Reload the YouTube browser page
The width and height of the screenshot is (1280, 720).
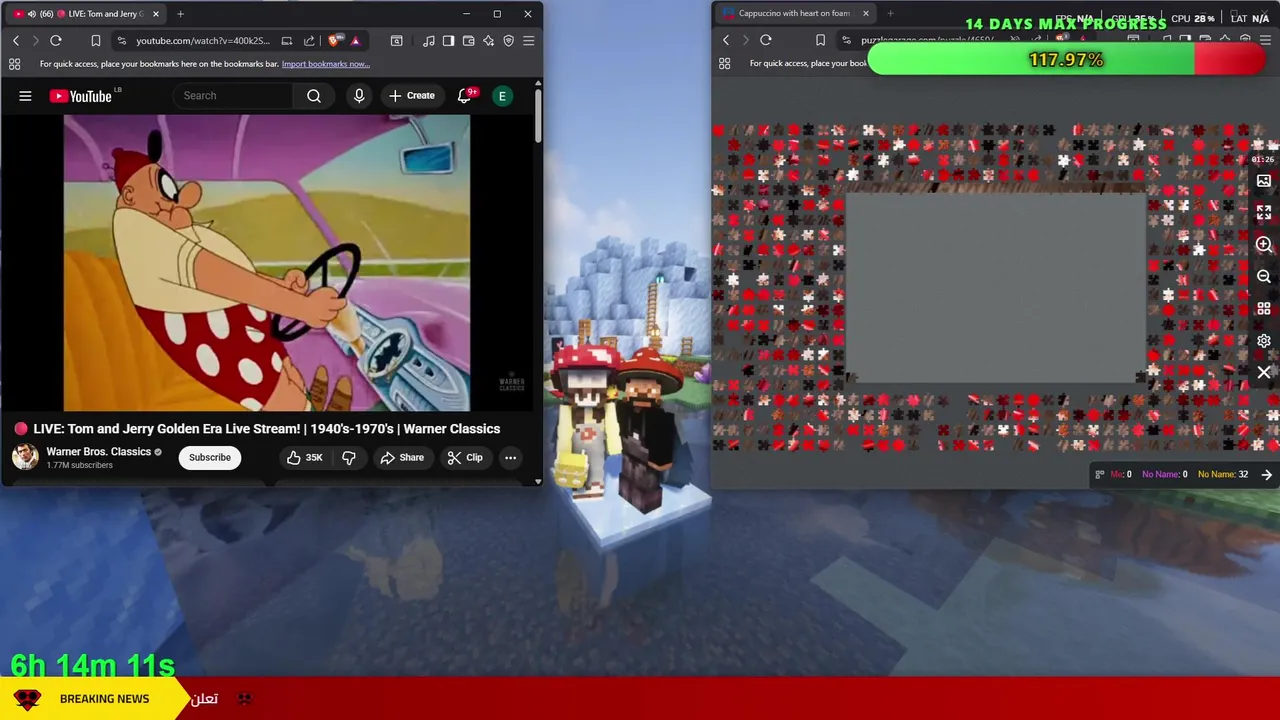(x=56, y=40)
